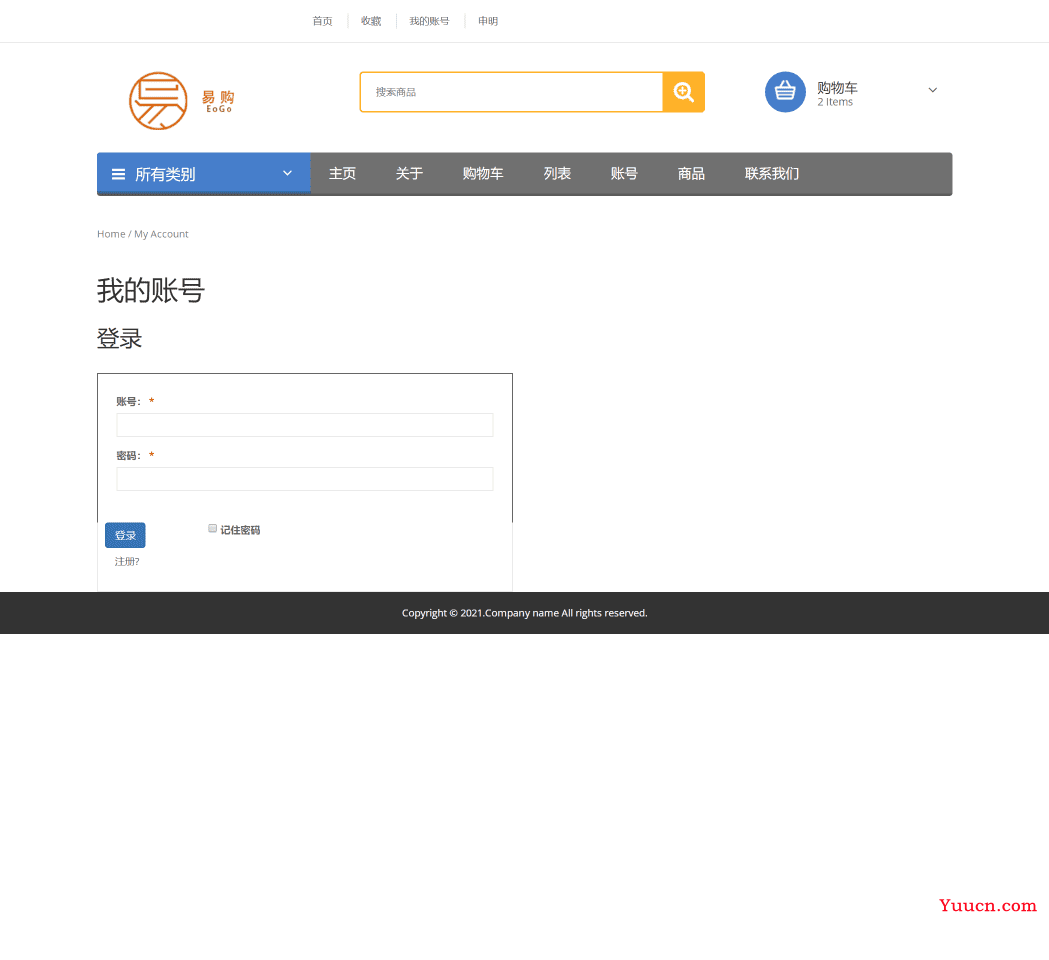The width and height of the screenshot is (1049, 960).
Task: Open the blue shopping basket icon
Action: pyautogui.click(x=785, y=92)
